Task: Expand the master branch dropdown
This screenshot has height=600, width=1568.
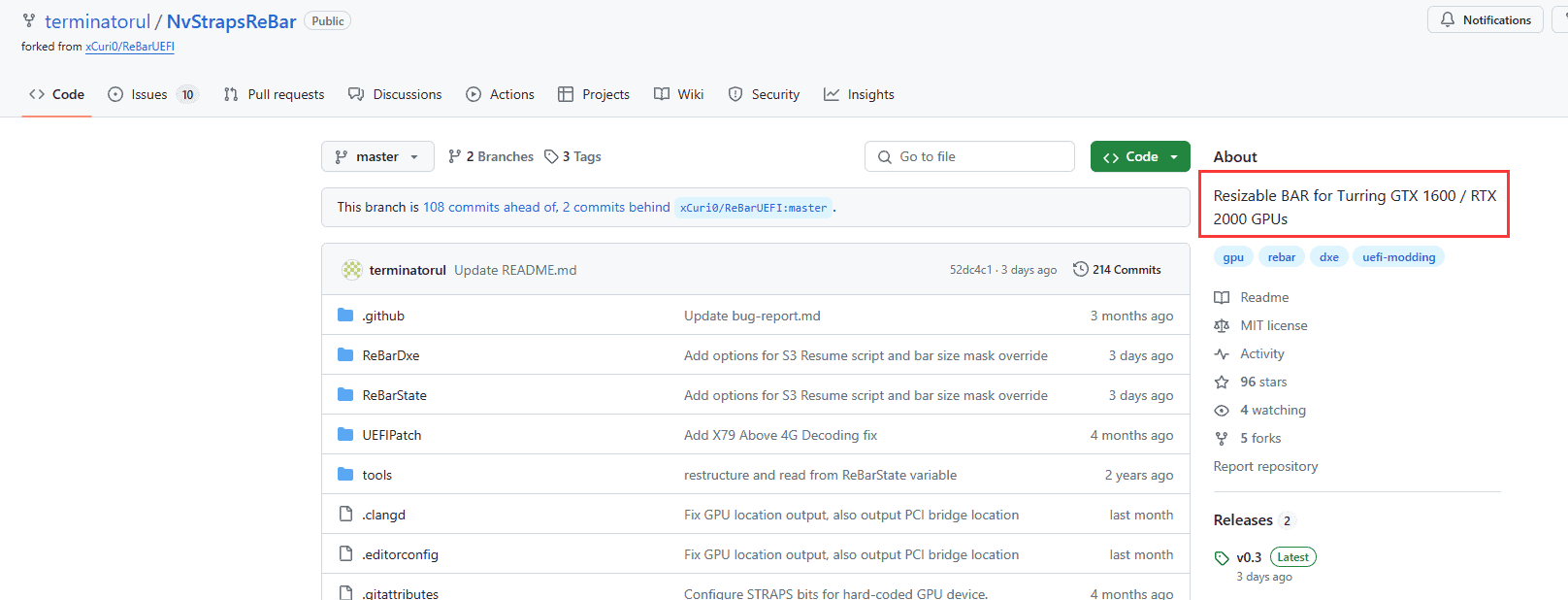Action: click(x=377, y=156)
